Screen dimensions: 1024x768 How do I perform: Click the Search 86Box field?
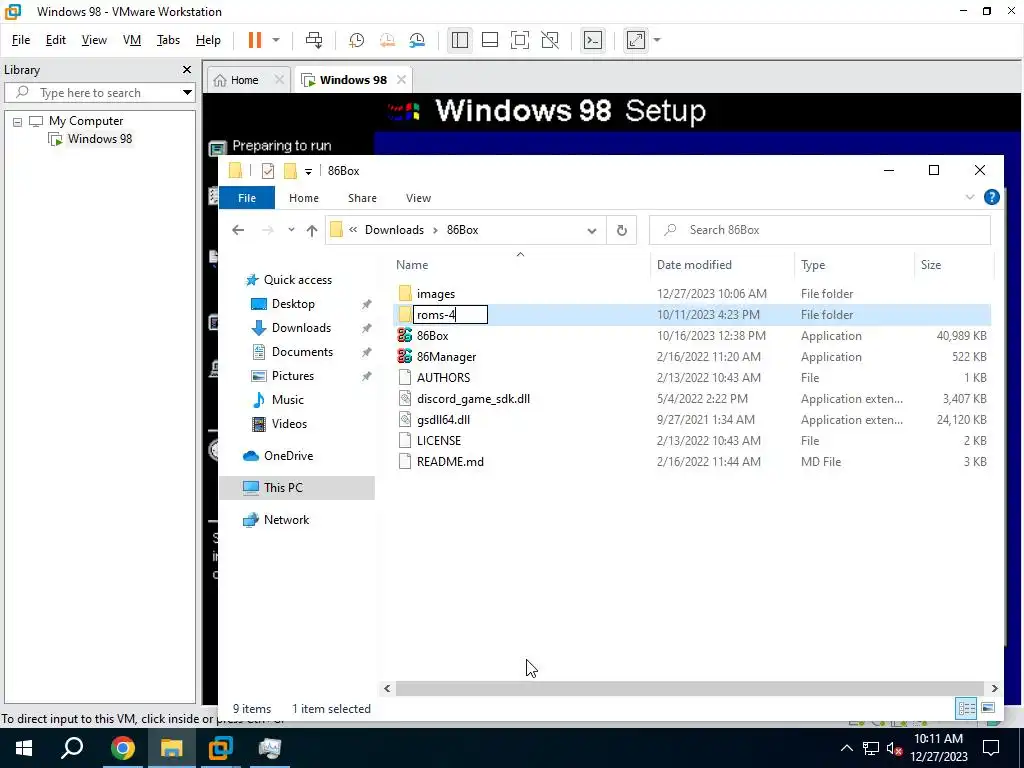click(820, 230)
